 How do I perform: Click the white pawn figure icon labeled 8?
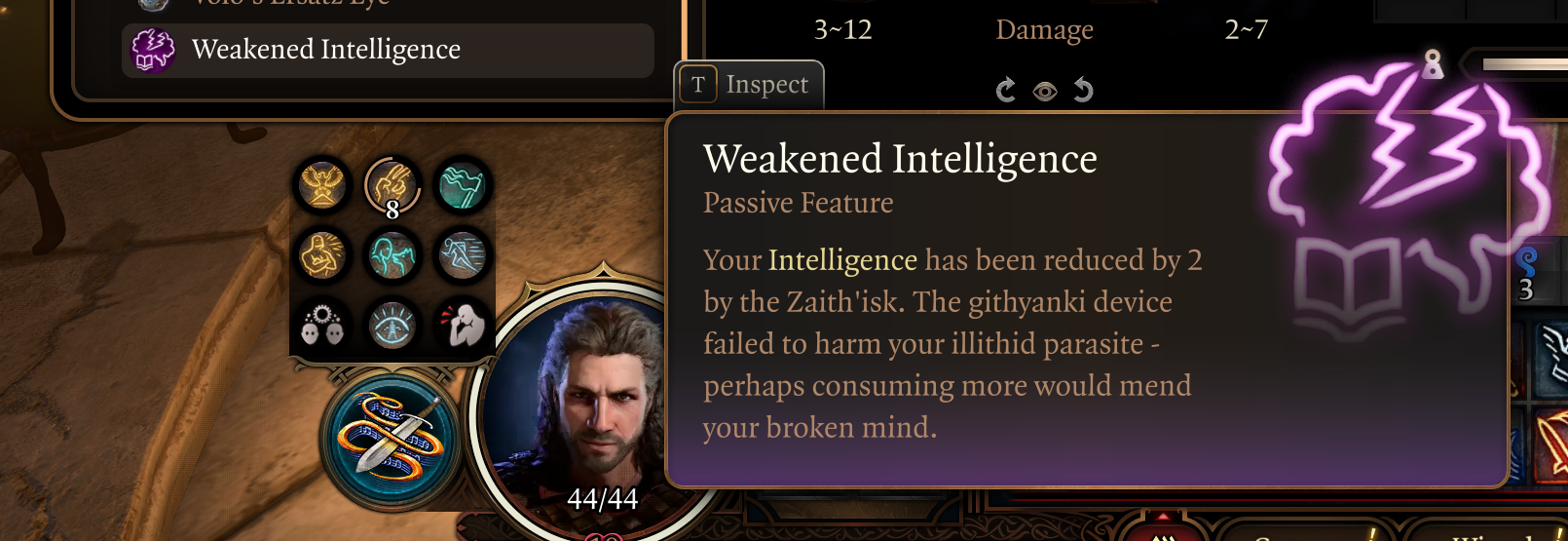point(1432,64)
